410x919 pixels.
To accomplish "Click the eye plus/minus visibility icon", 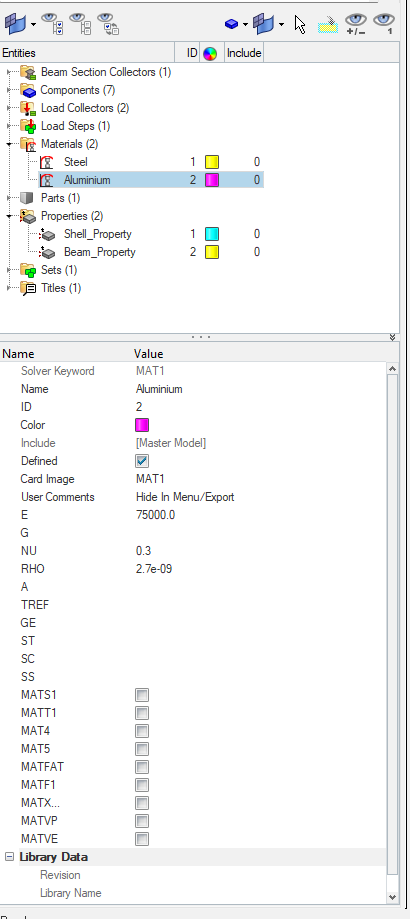I will click(x=356, y=25).
